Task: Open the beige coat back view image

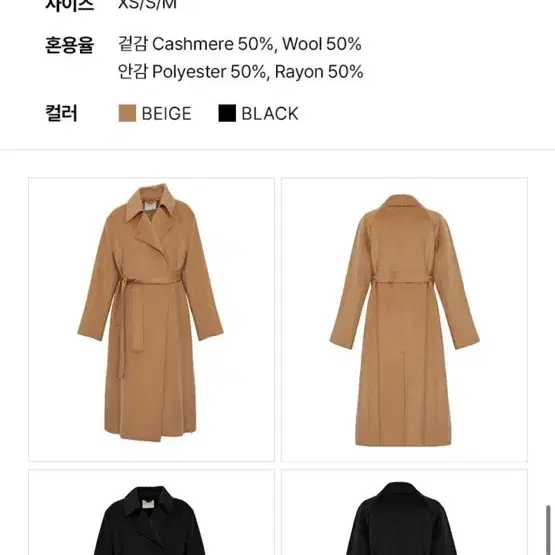Action: (404, 320)
